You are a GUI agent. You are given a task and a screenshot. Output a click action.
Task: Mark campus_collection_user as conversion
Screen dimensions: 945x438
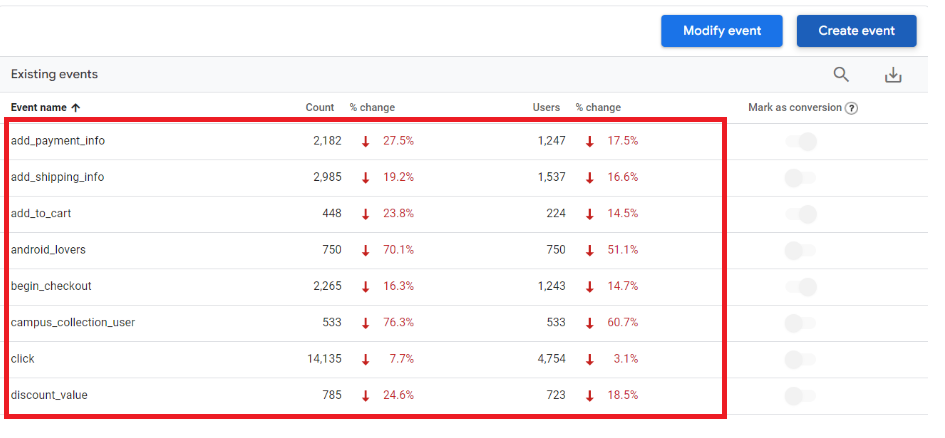[x=801, y=323]
